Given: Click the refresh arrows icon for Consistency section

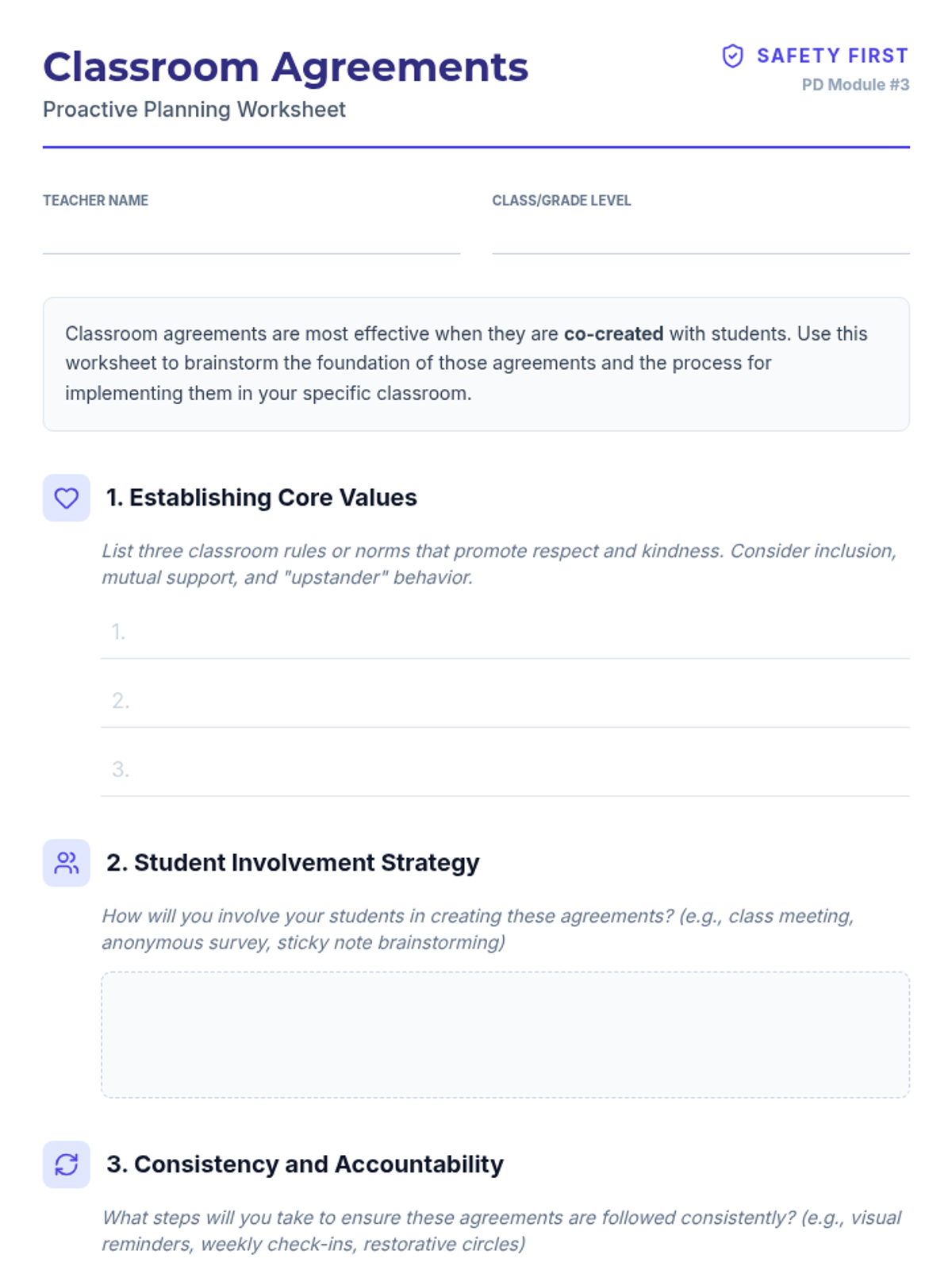Looking at the screenshot, I should tap(67, 1164).
